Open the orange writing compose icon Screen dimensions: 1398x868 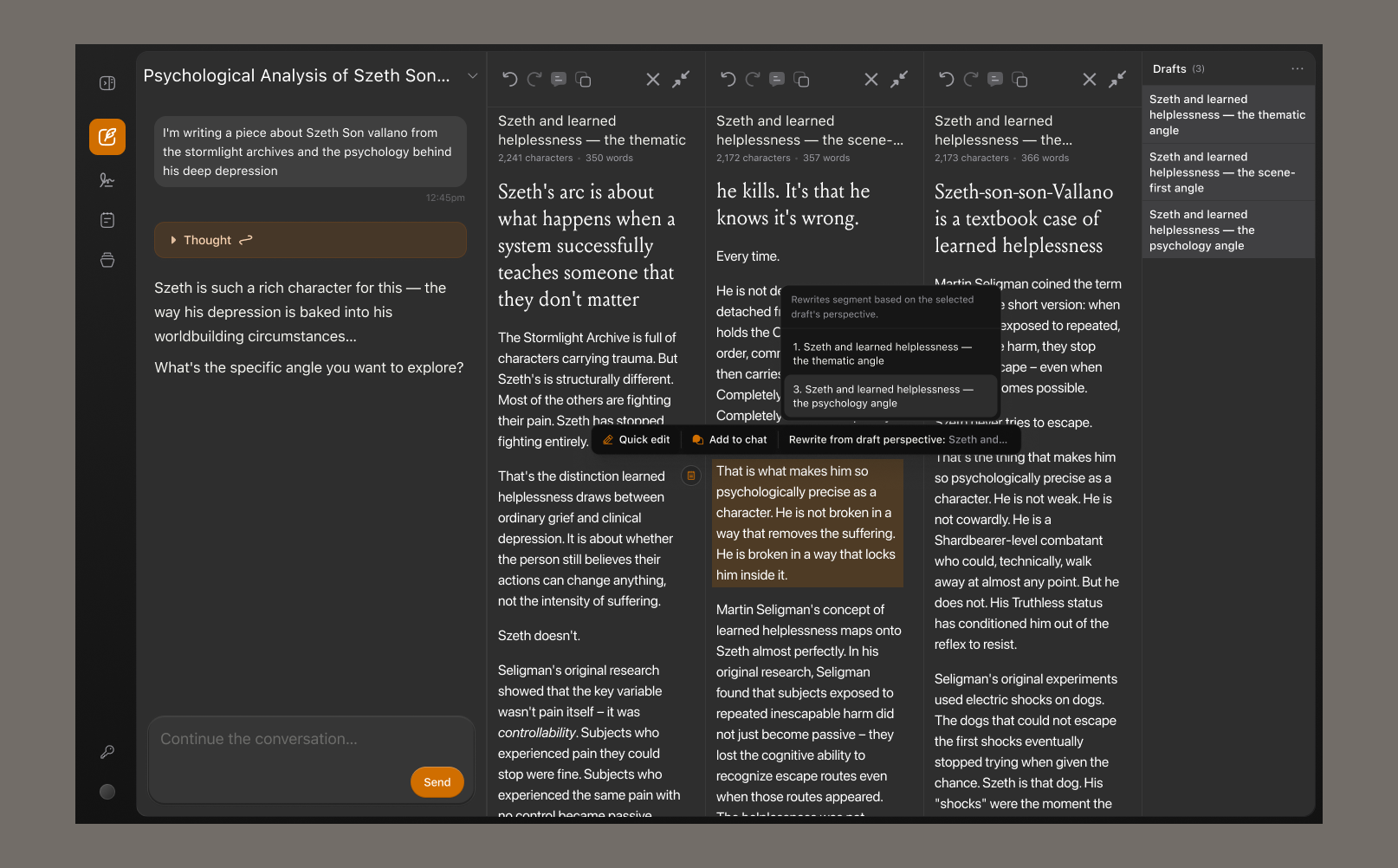pos(107,137)
